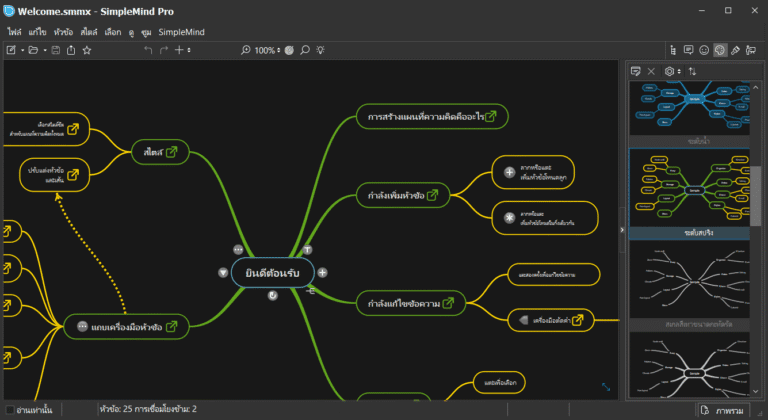Expand the add topic options arrow
Image resolution: width=768 pixels, height=420 pixels.
point(189,50)
